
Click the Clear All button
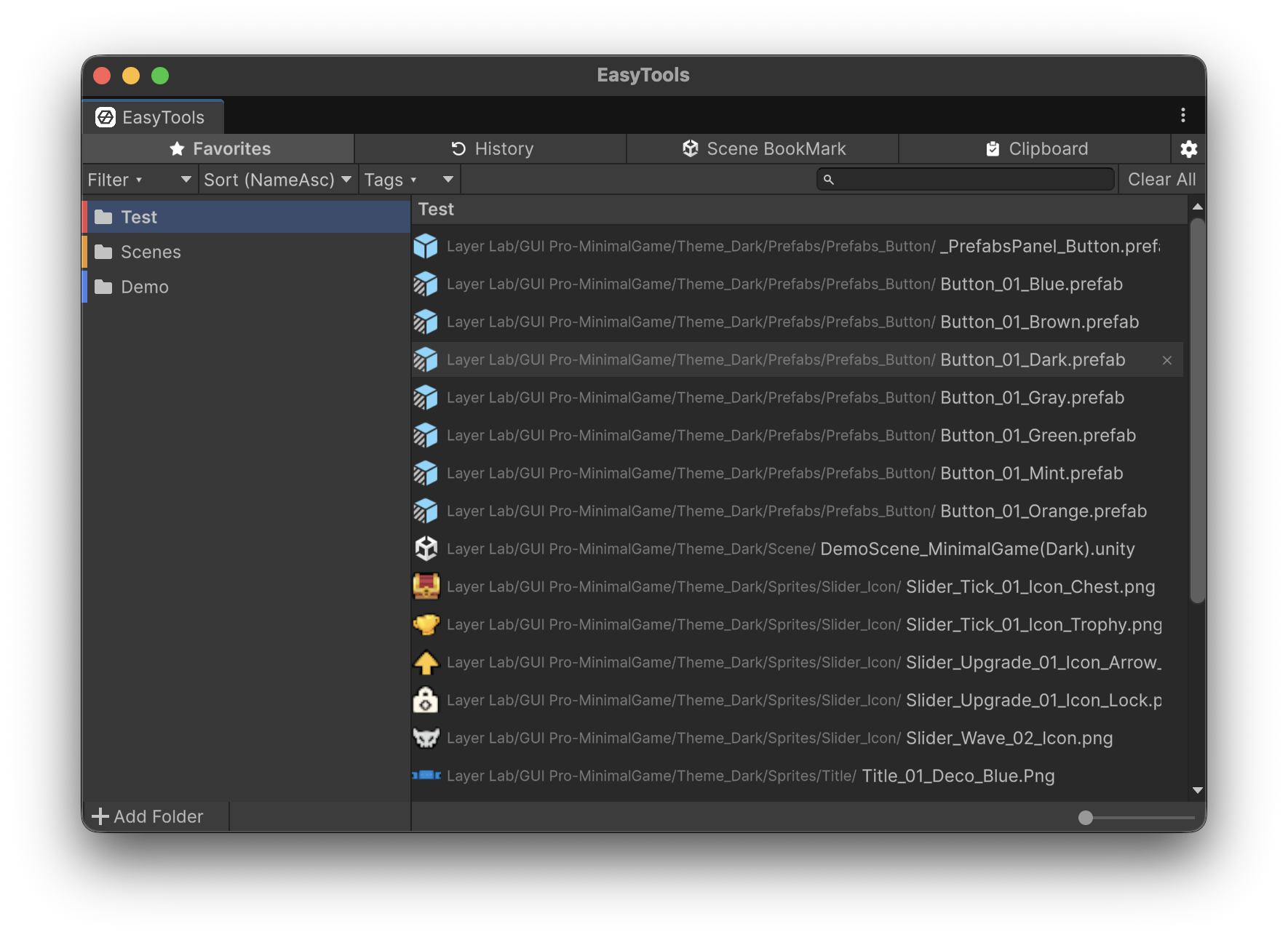point(1161,180)
